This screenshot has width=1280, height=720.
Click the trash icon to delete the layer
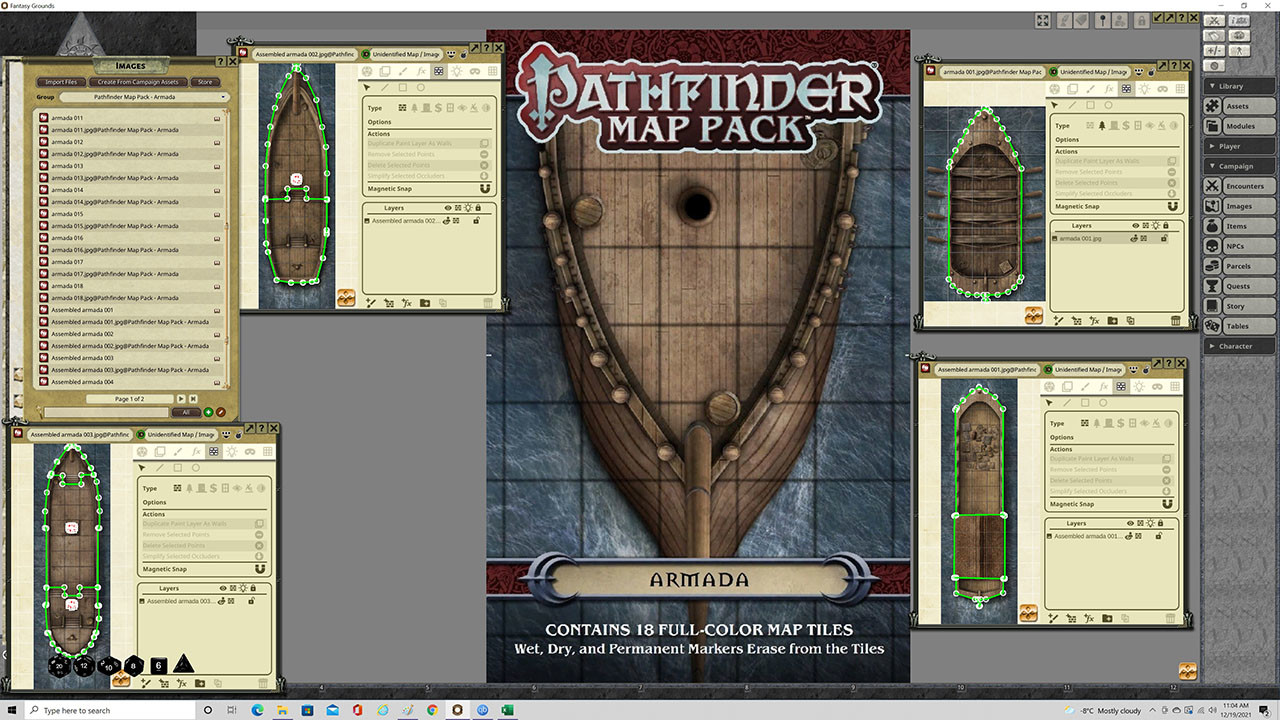pos(488,302)
